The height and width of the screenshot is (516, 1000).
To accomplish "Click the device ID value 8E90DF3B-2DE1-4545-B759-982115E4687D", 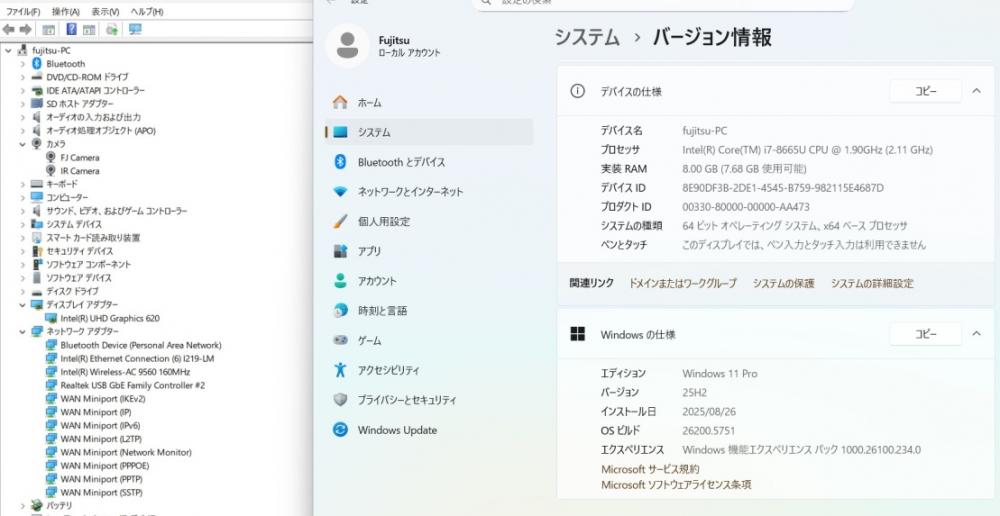I will coord(783,188).
